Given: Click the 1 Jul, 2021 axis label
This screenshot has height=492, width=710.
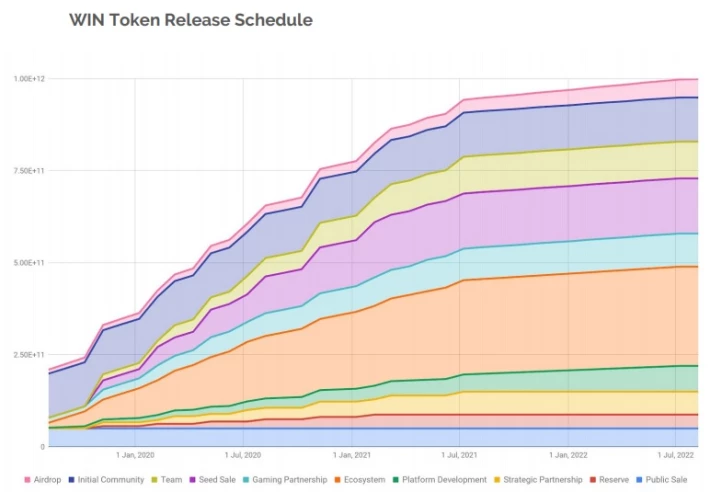Looking at the screenshot, I should (x=459, y=455).
